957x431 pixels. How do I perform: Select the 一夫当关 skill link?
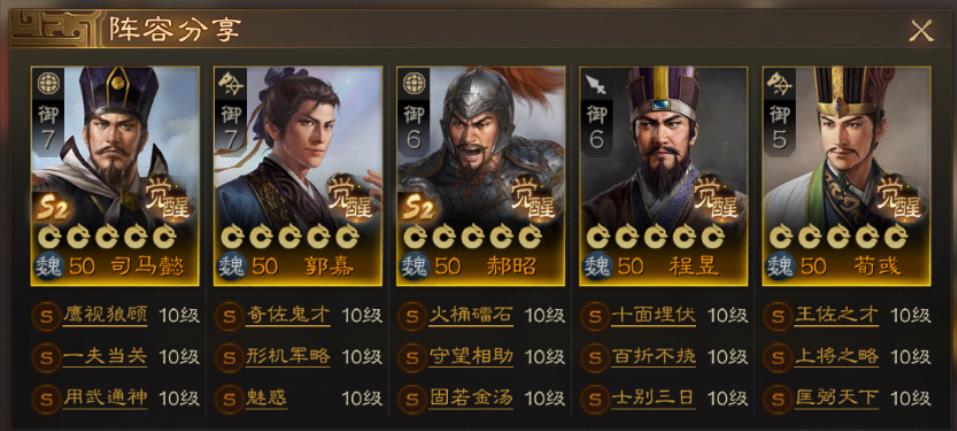105,357
